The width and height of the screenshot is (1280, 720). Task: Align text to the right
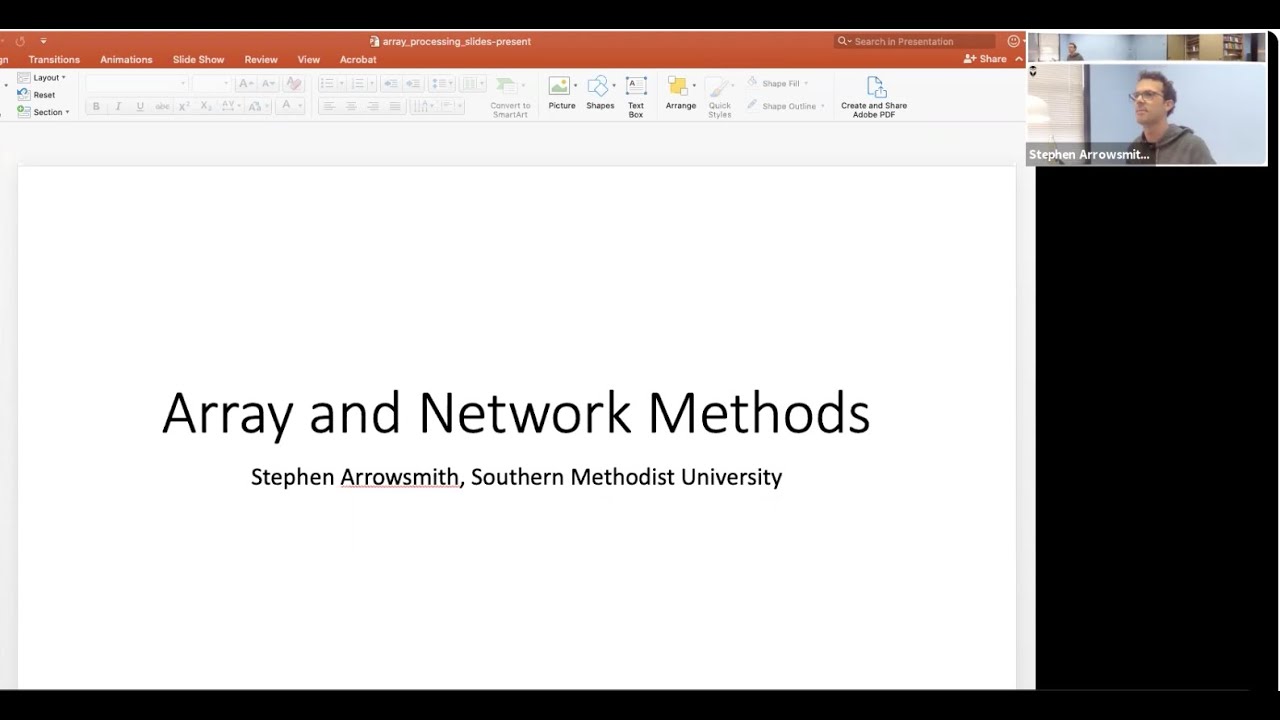click(372, 106)
